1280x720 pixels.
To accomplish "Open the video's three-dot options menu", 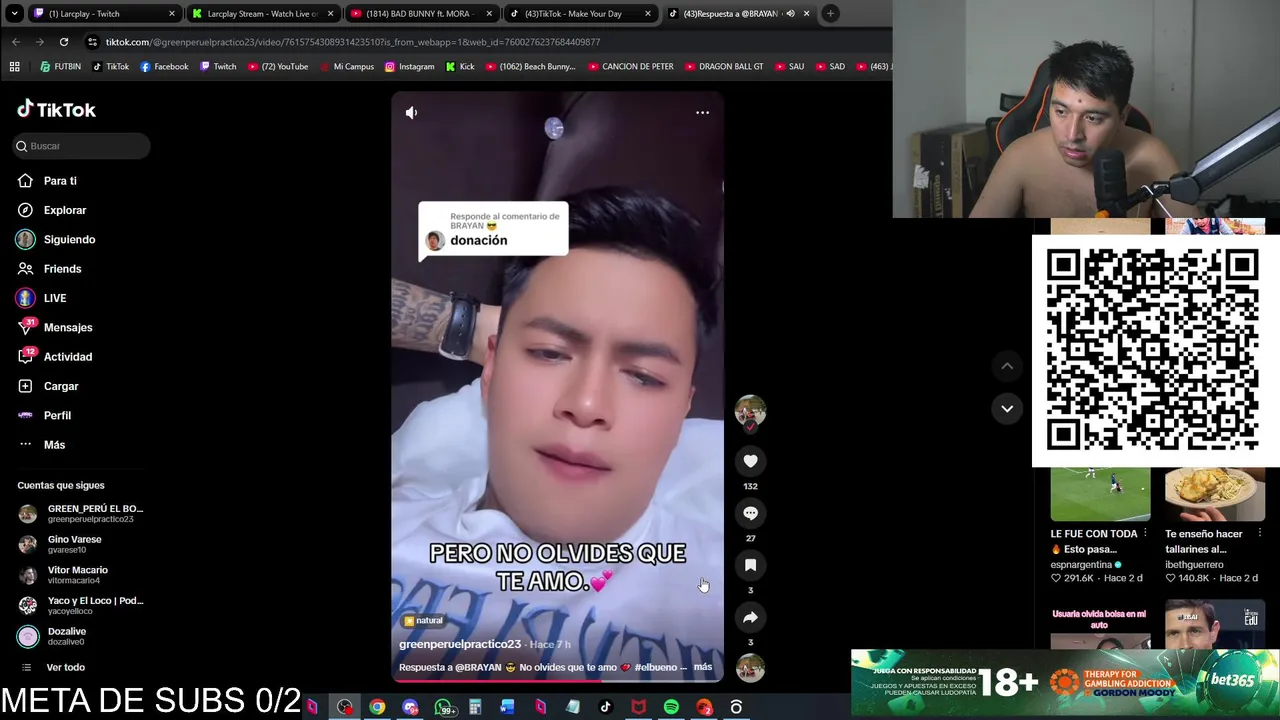I will pyautogui.click(x=702, y=113).
